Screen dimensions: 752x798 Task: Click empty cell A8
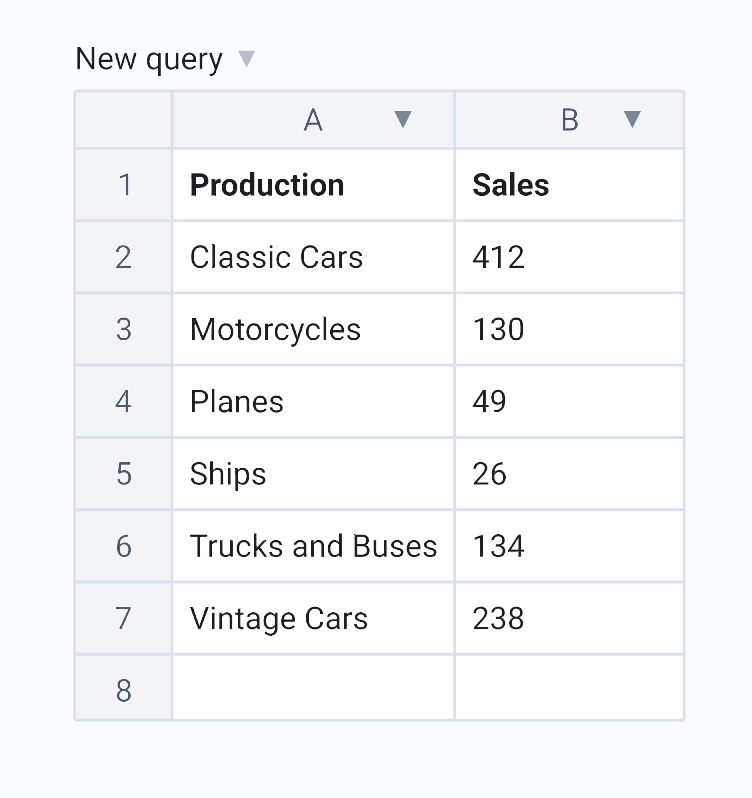point(313,688)
